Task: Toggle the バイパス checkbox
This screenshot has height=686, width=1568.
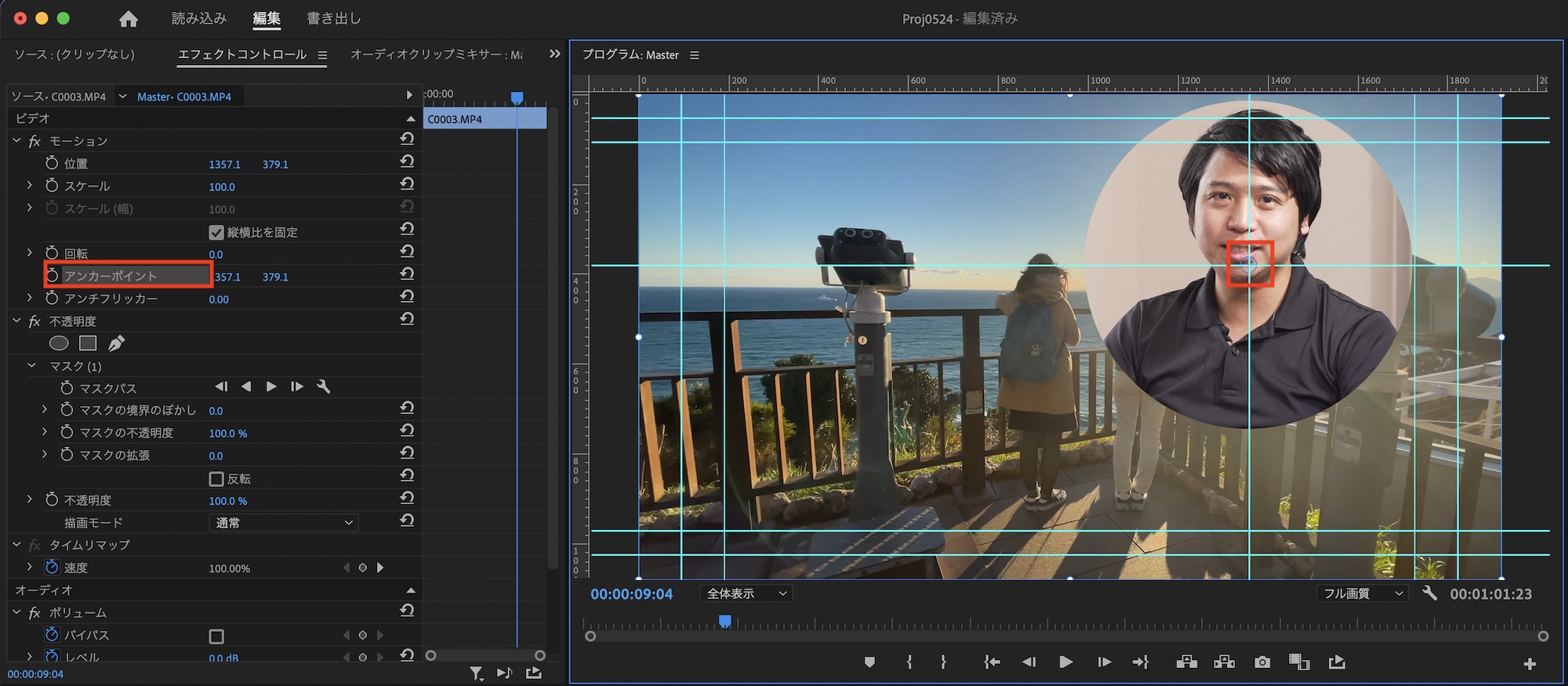Action: coord(216,636)
